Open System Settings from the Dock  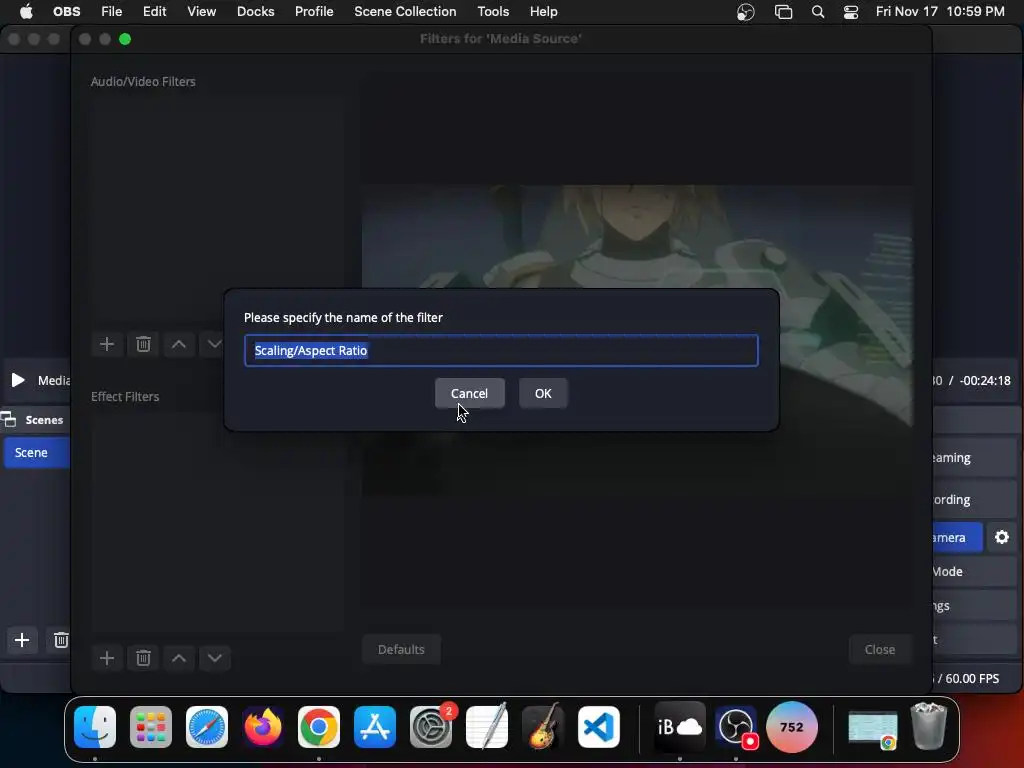(x=431, y=727)
